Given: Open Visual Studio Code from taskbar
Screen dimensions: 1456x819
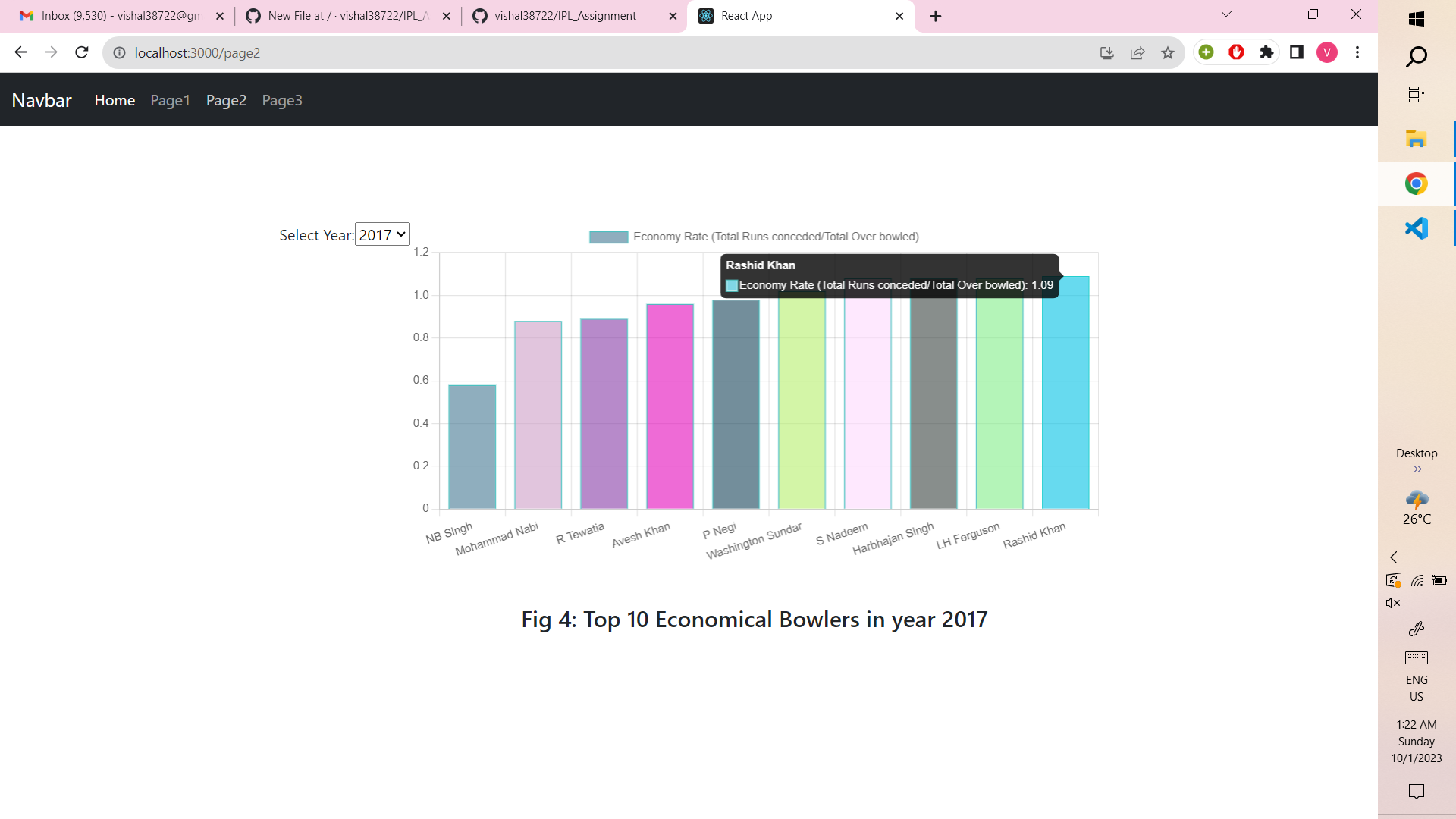Looking at the screenshot, I should [x=1416, y=228].
